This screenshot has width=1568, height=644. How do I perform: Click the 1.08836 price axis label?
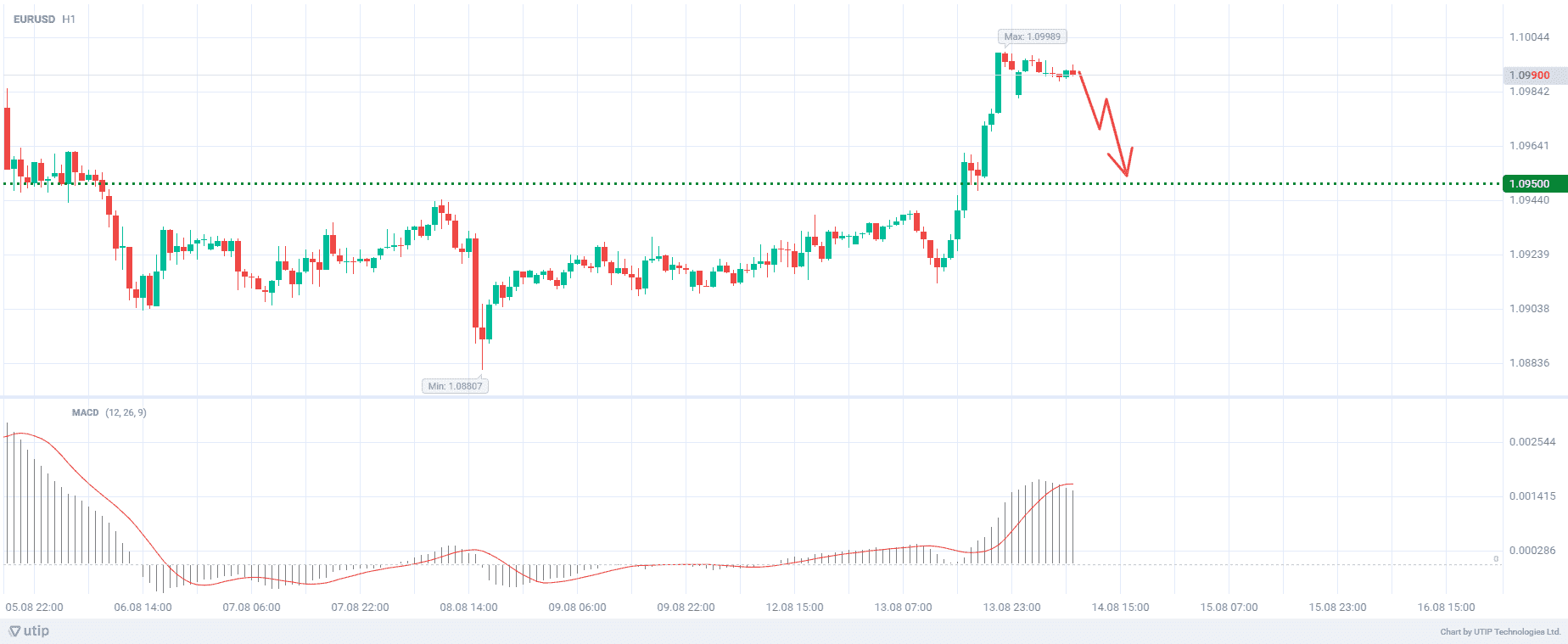click(x=1529, y=363)
